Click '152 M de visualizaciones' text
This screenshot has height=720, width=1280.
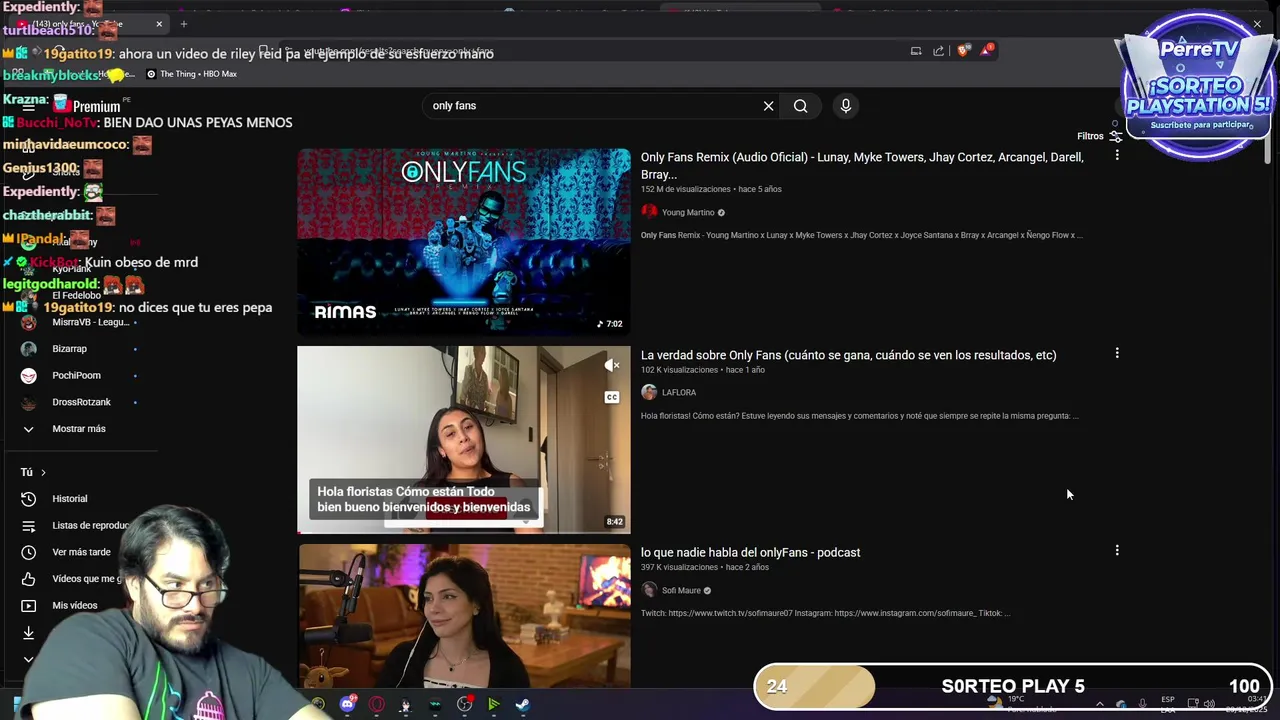coord(685,189)
